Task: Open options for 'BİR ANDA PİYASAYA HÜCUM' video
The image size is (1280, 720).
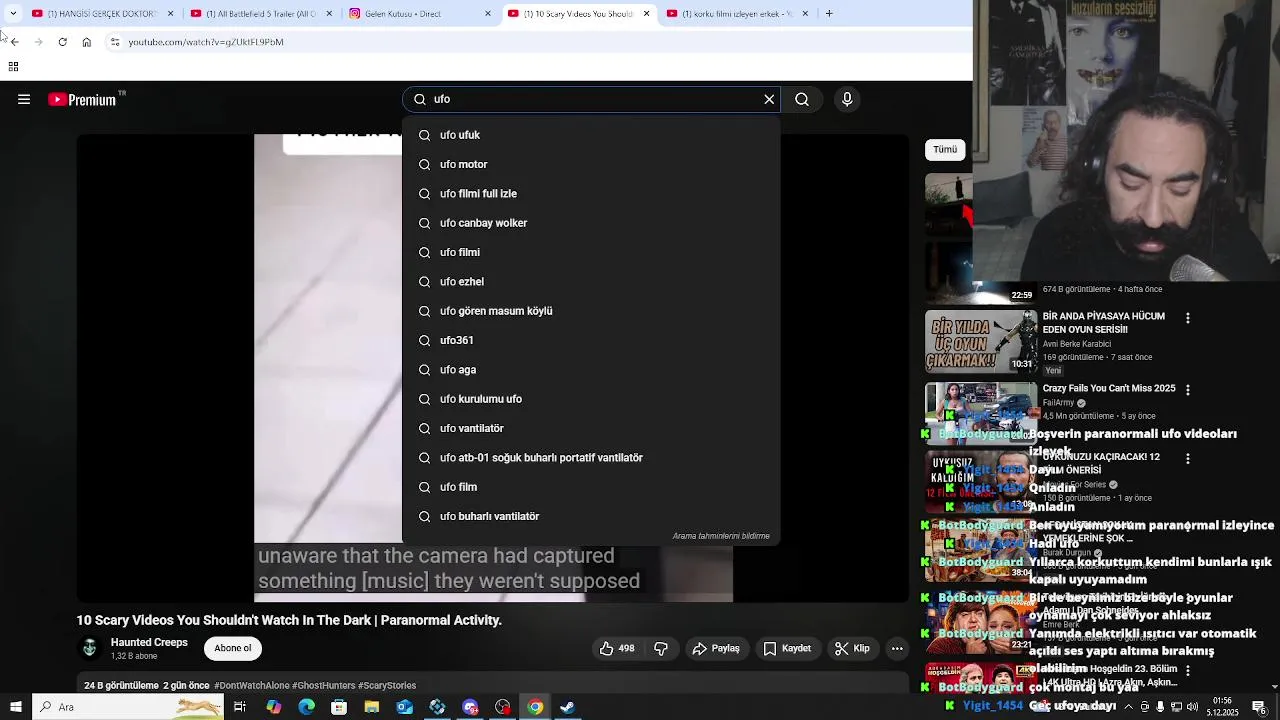Action: pos(1188,318)
